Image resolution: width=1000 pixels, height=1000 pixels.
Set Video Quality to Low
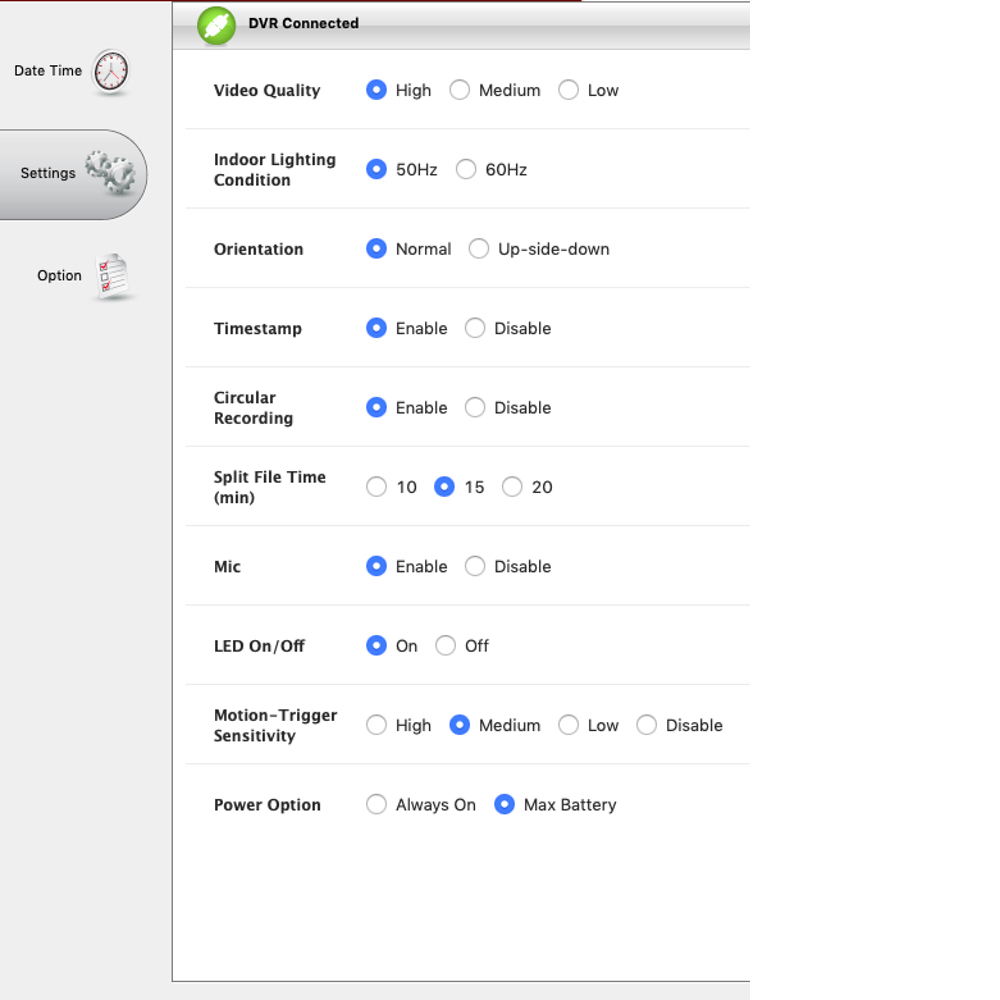pyautogui.click(x=568, y=90)
